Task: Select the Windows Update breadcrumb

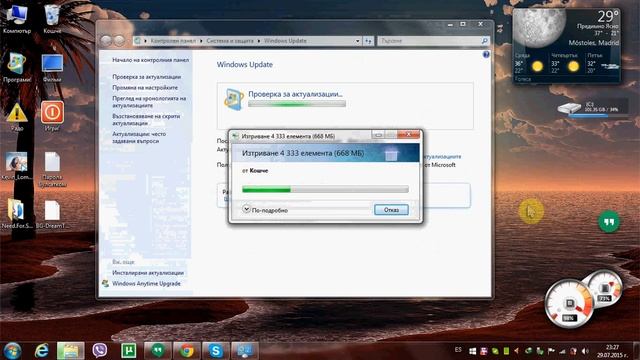Action: pyautogui.click(x=285, y=41)
